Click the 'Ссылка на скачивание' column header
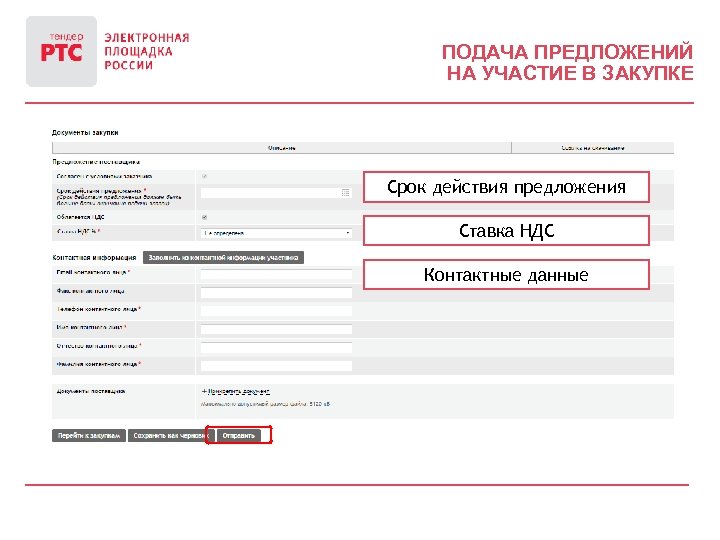 (x=592, y=148)
